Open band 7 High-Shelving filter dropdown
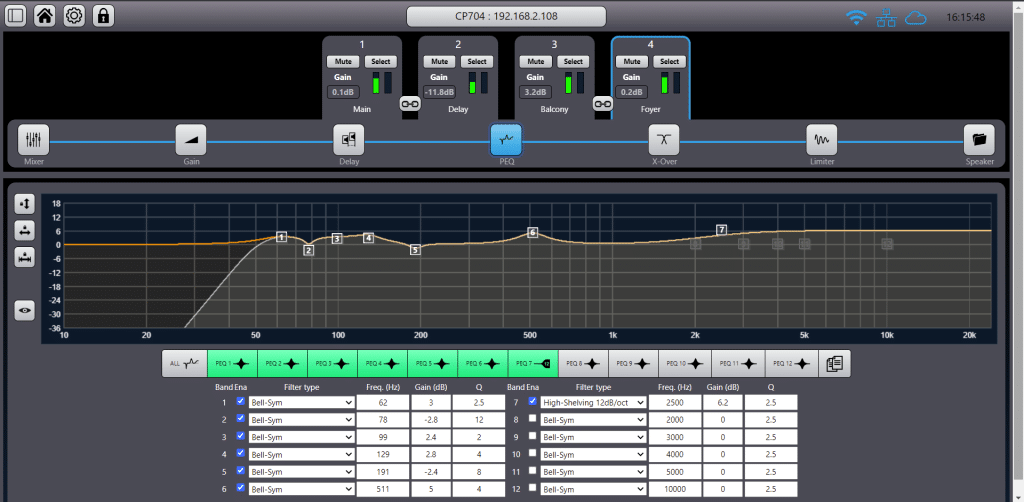1024x502 pixels. click(594, 403)
